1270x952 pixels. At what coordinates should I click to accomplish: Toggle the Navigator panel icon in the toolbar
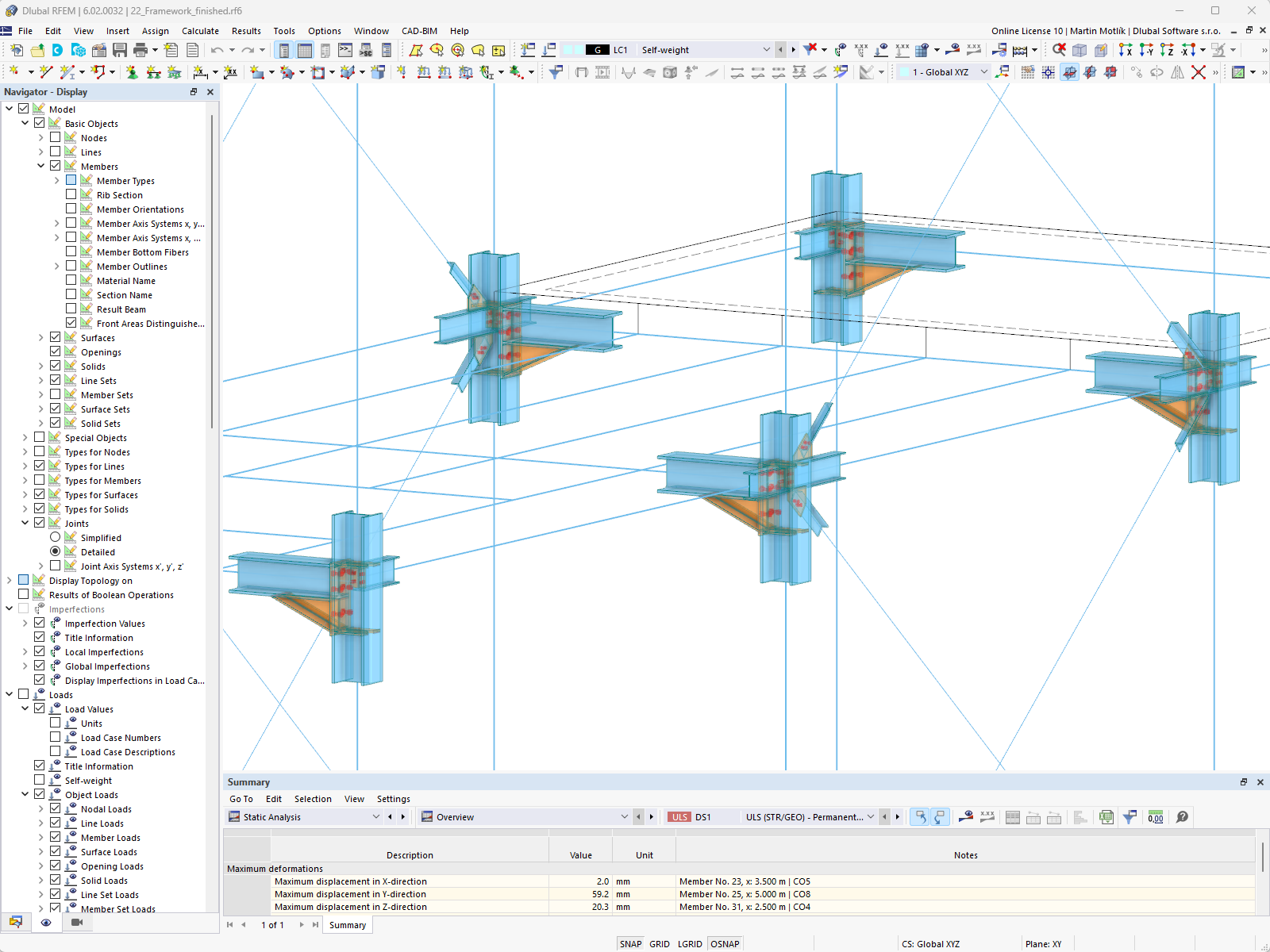pos(284,50)
